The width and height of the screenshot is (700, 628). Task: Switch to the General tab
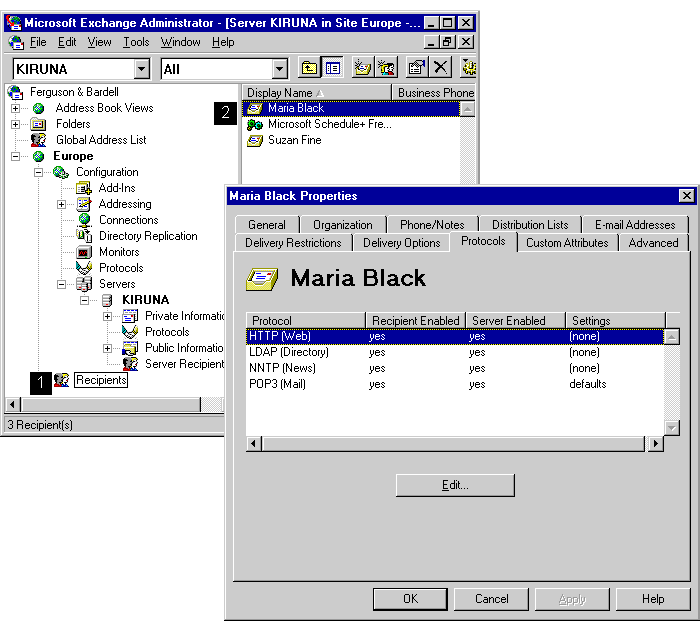(x=267, y=225)
